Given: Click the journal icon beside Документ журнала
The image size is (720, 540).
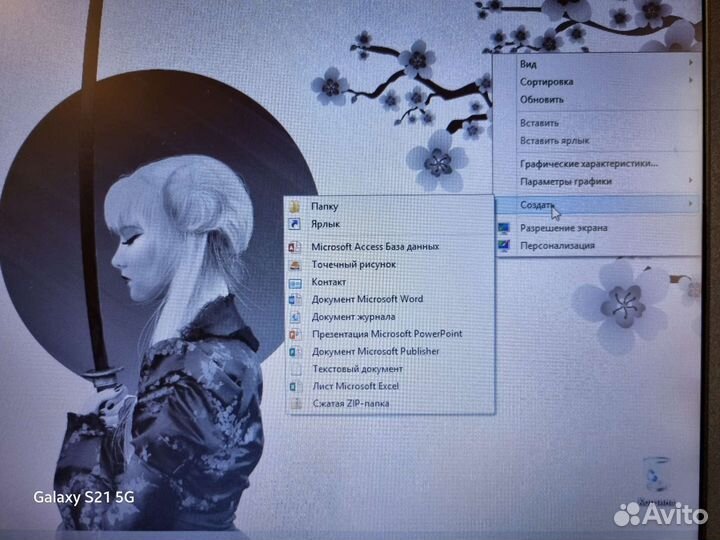Looking at the screenshot, I should click(295, 317).
